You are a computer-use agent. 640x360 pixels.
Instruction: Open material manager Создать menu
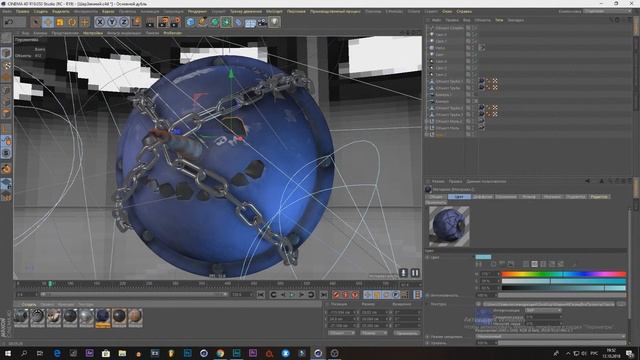coord(29,304)
